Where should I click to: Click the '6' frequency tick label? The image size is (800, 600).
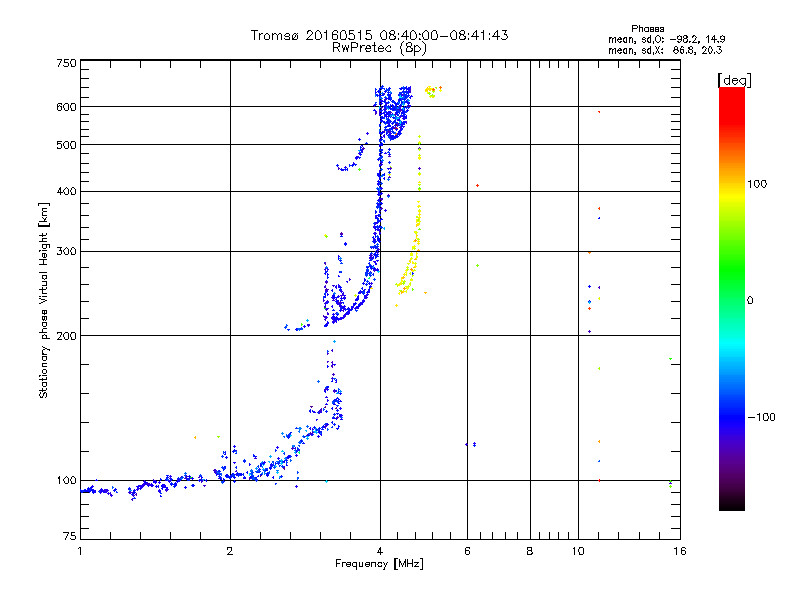pyautogui.click(x=467, y=551)
